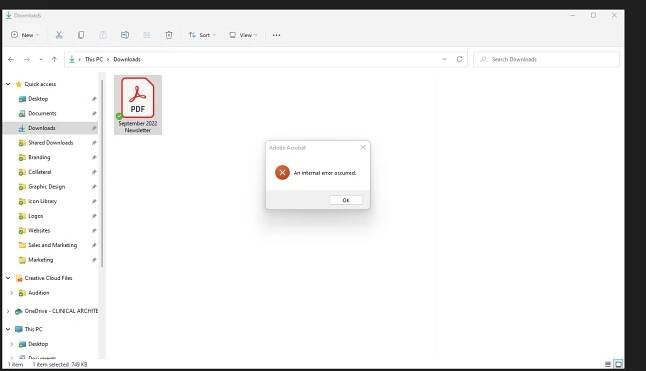Click the New button in toolbar

(25, 35)
